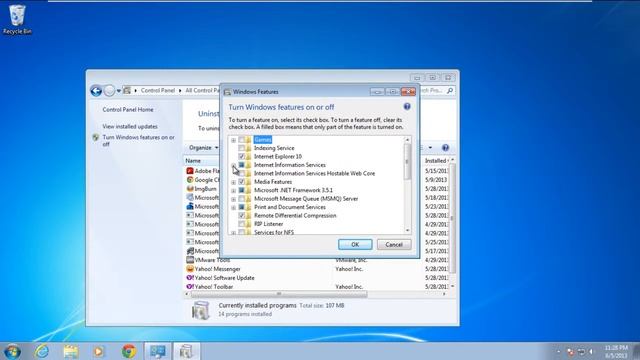Launch Google Chrome from the taskbar

click(129, 351)
